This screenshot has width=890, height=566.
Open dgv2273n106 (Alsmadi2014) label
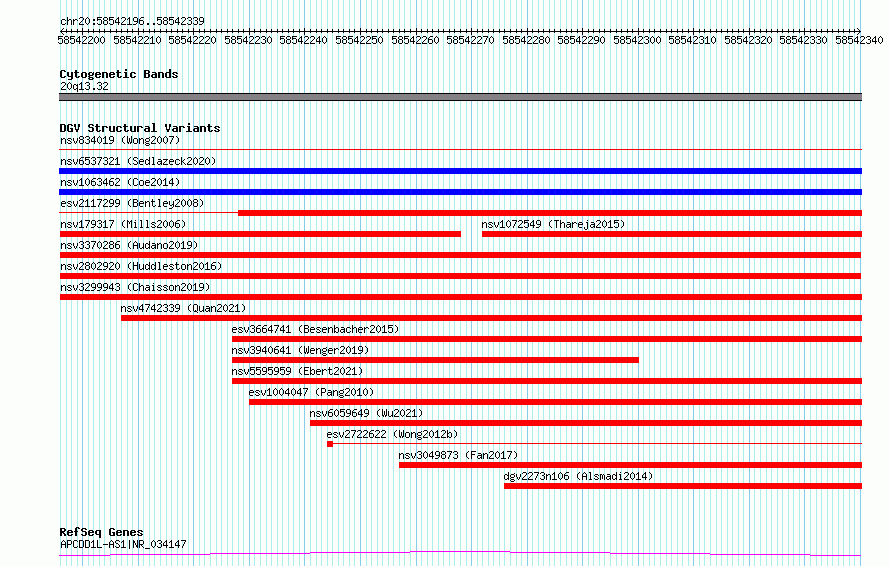coord(578,476)
